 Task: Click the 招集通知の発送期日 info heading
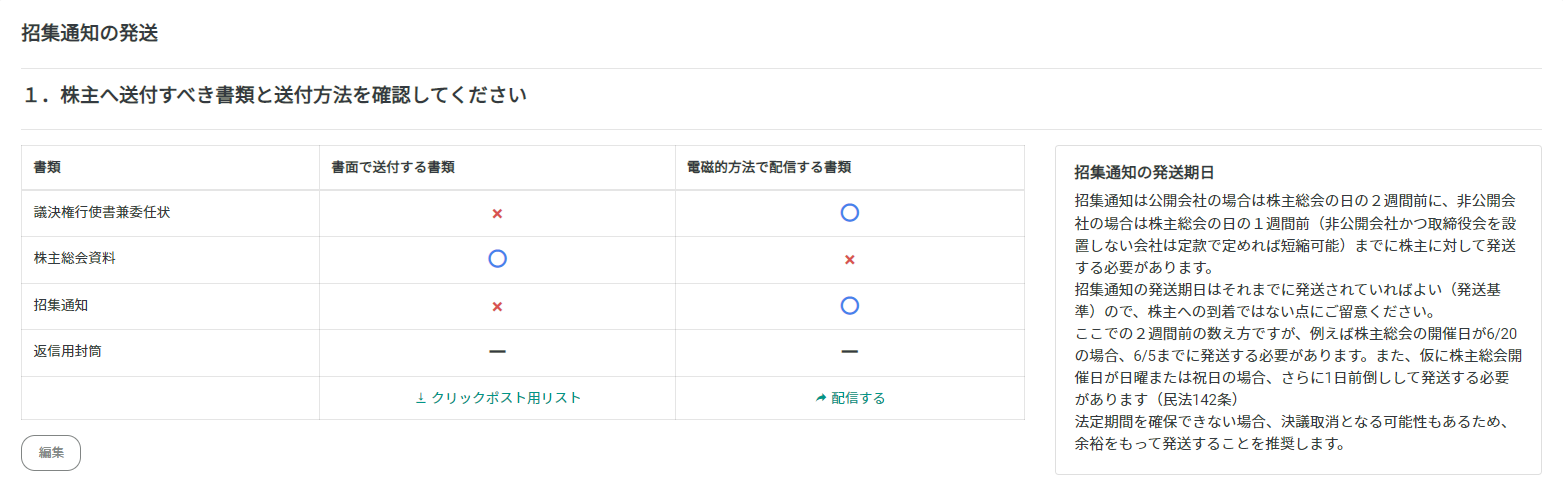[1144, 172]
